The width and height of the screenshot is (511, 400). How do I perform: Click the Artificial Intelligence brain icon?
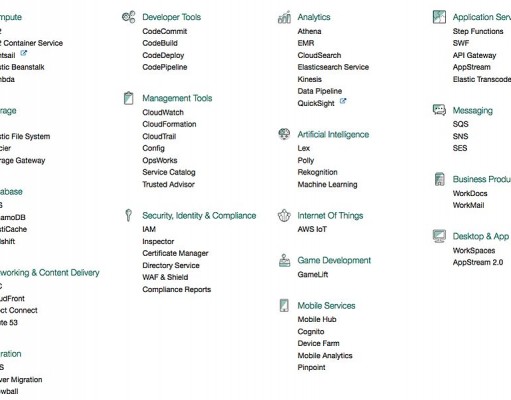tap(284, 134)
